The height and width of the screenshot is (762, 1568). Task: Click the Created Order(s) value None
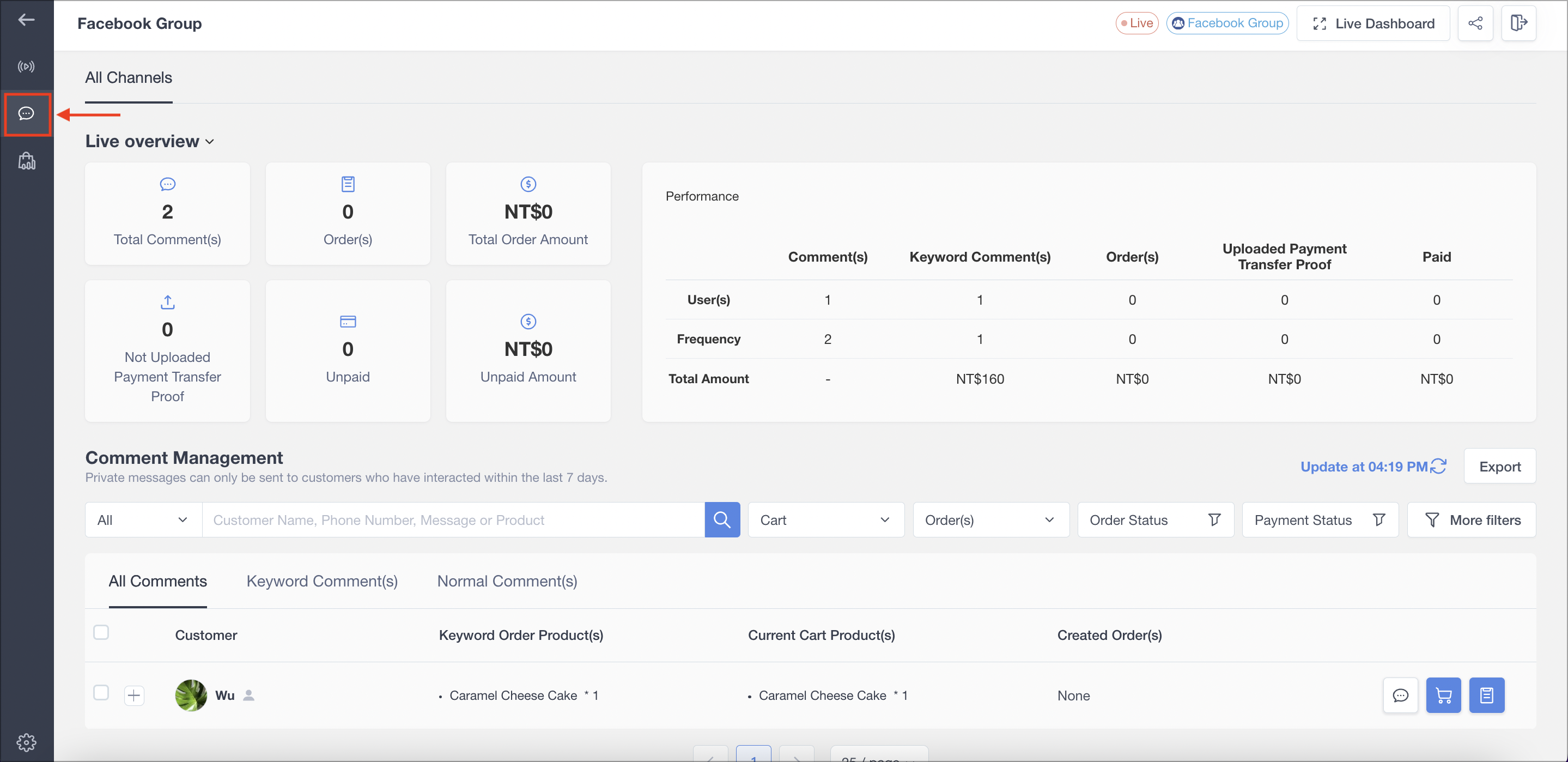tap(1073, 695)
